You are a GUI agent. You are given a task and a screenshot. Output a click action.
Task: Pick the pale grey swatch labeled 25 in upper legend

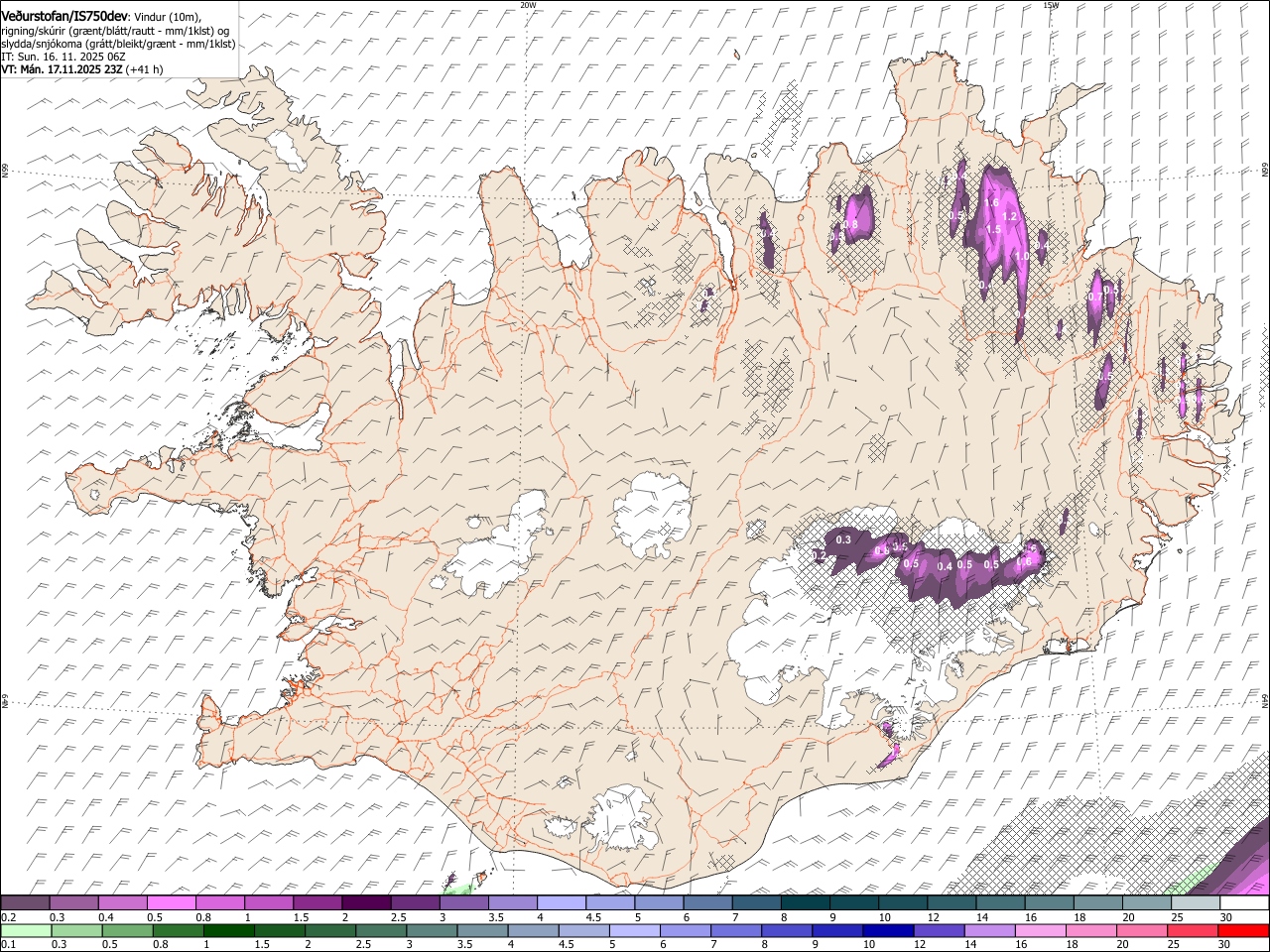click(x=1196, y=903)
